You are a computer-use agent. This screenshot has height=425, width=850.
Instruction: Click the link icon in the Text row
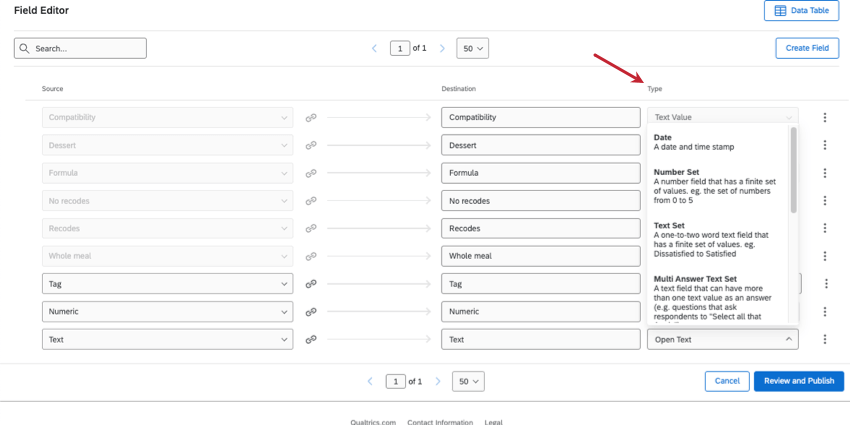[311, 340]
